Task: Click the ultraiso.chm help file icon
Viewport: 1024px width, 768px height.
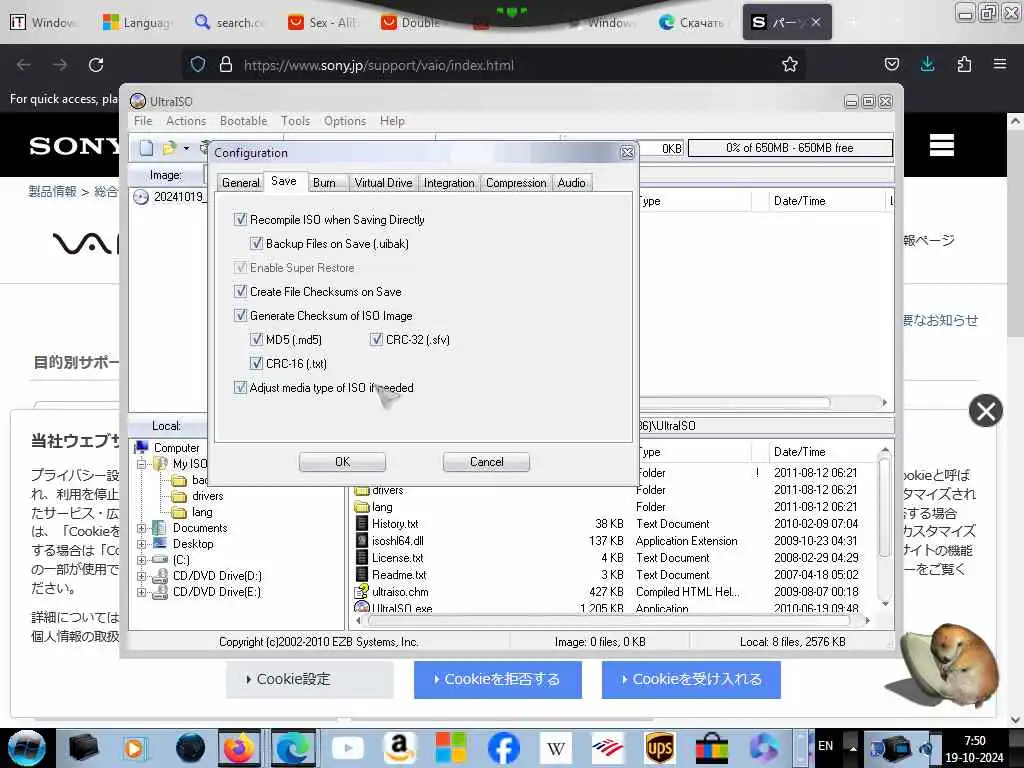Action: point(362,592)
